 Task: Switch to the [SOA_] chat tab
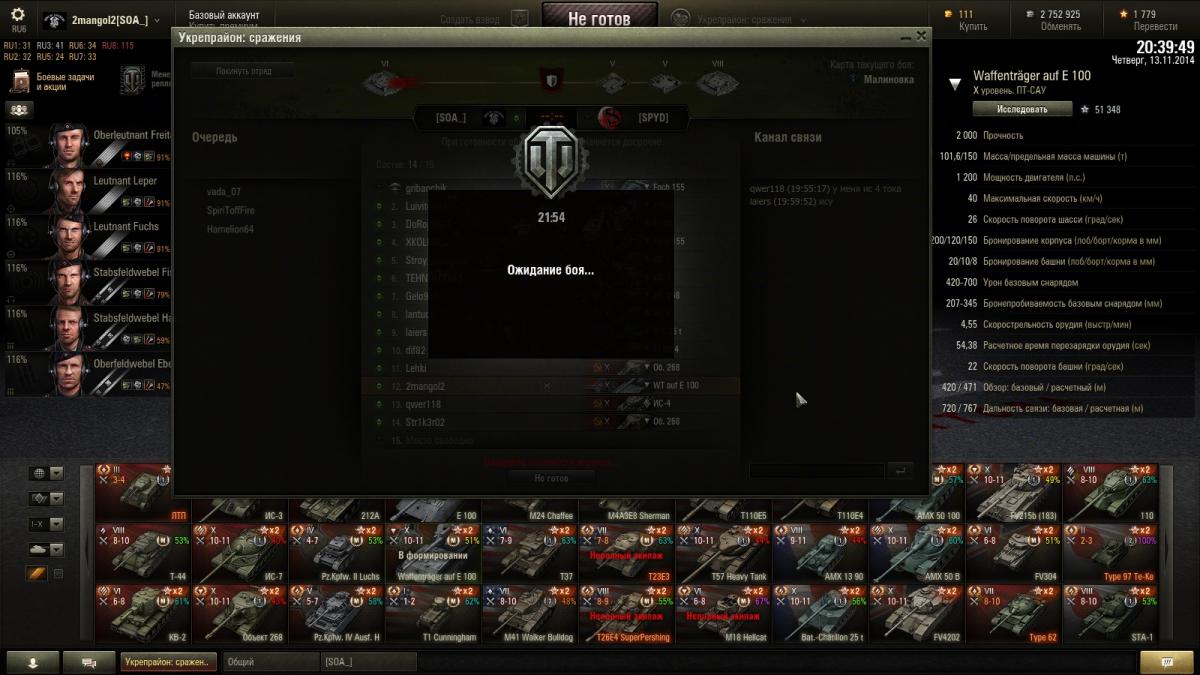(368, 662)
